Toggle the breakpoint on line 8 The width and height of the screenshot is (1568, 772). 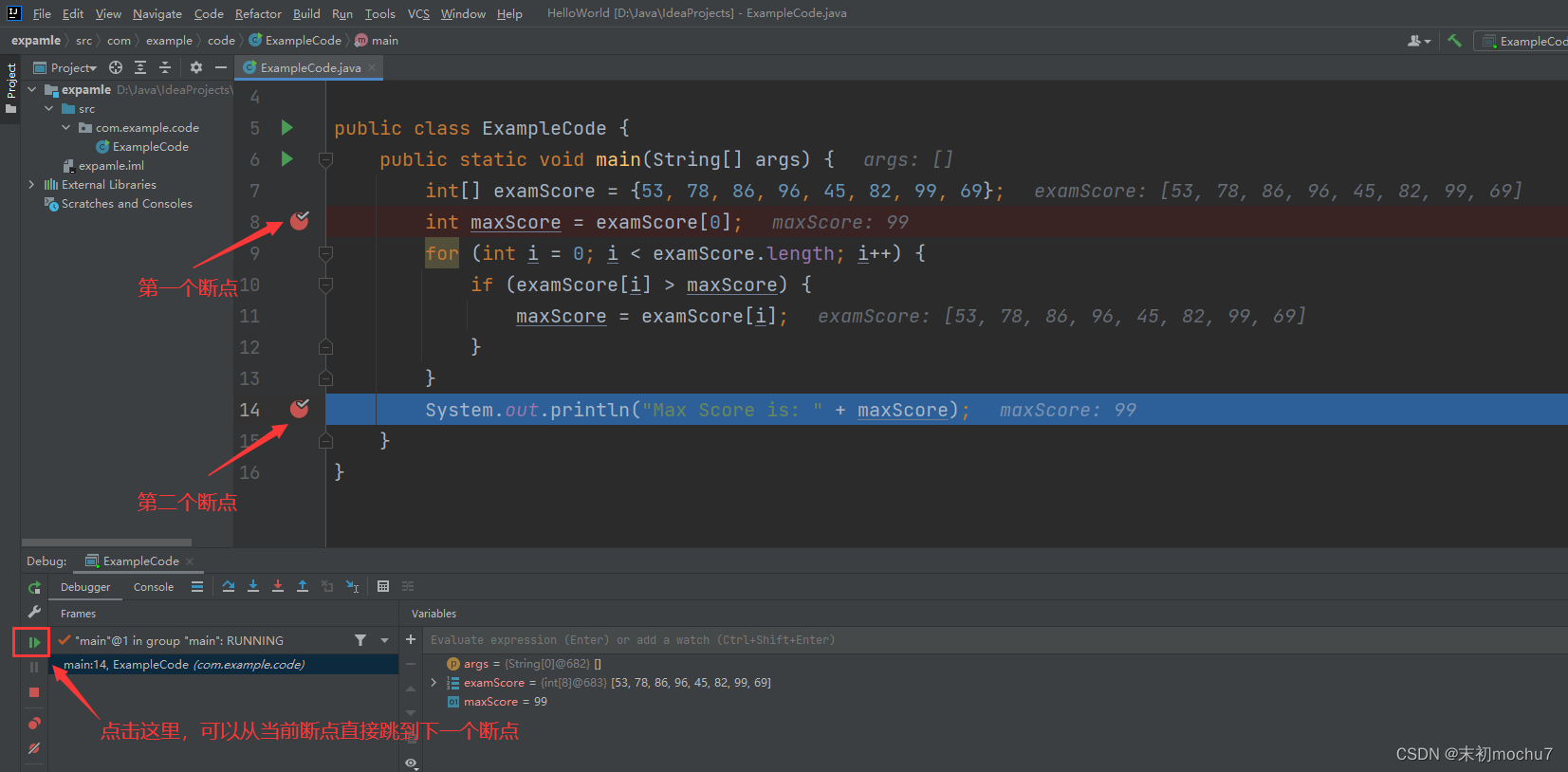[x=300, y=221]
